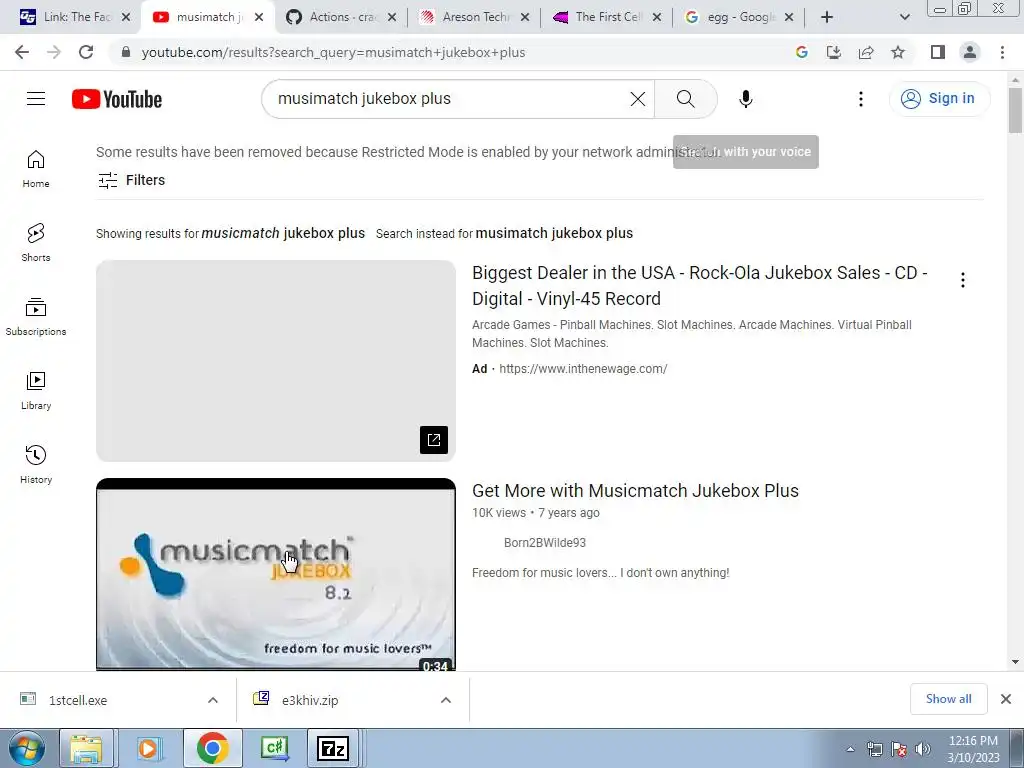Close the downloads bar
The width and height of the screenshot is (1024, 768).
click(1006, 699)
